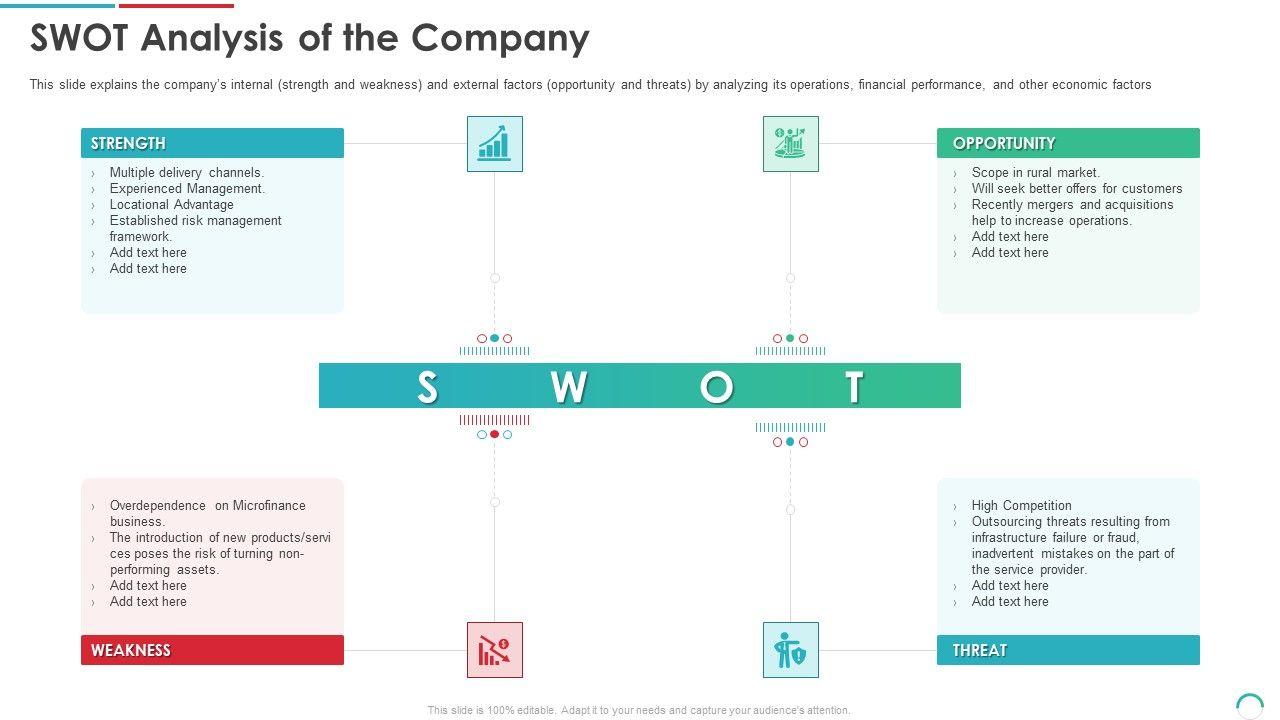This screenshot has width=1280, height=720.
Task: Click the circular logo icon in bottom corner
Action: pos(1250,705)
